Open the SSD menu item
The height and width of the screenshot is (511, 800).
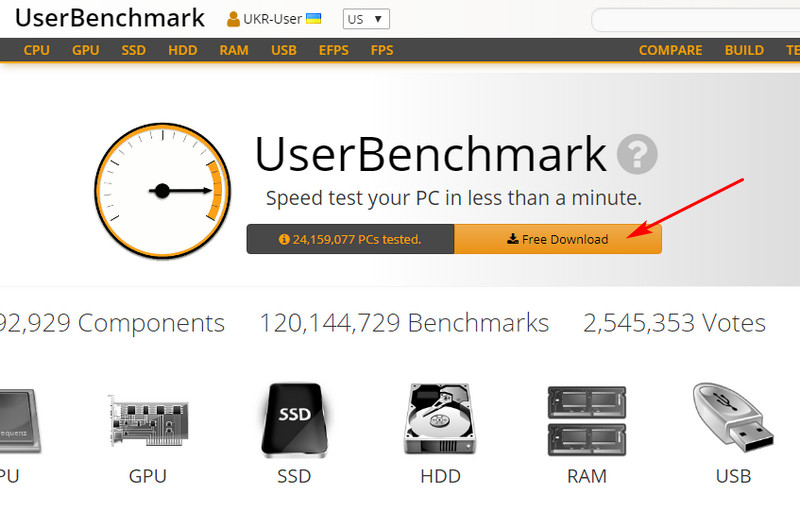[x=134, y=50]
